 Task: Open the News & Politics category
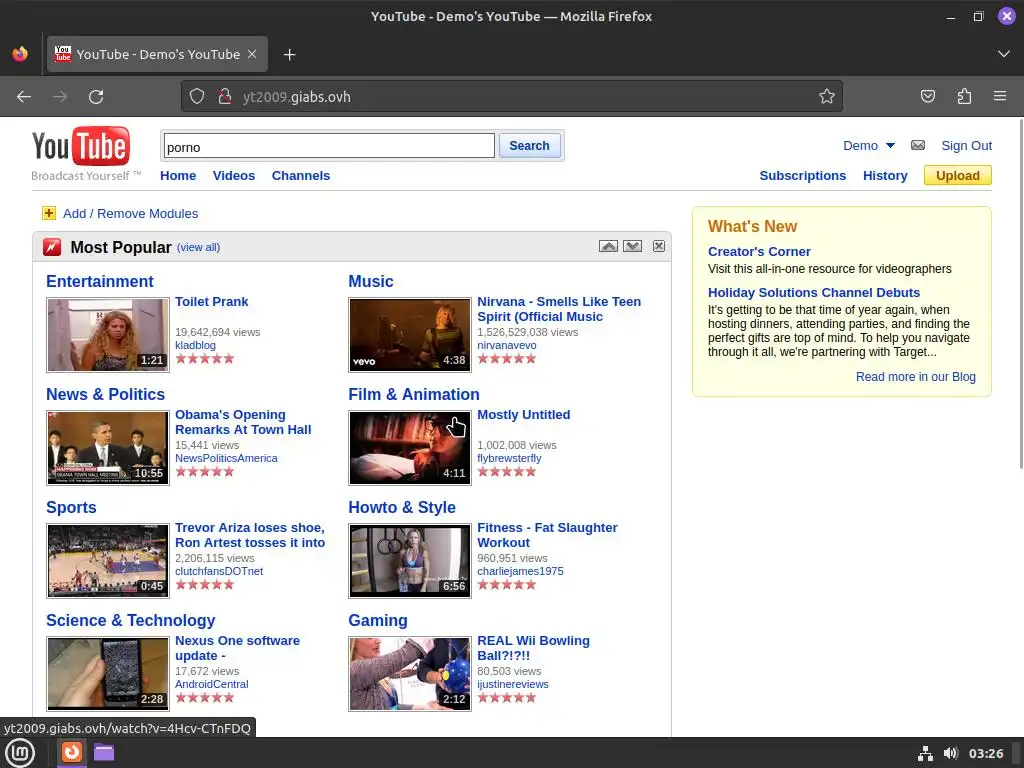coord(105,394)
